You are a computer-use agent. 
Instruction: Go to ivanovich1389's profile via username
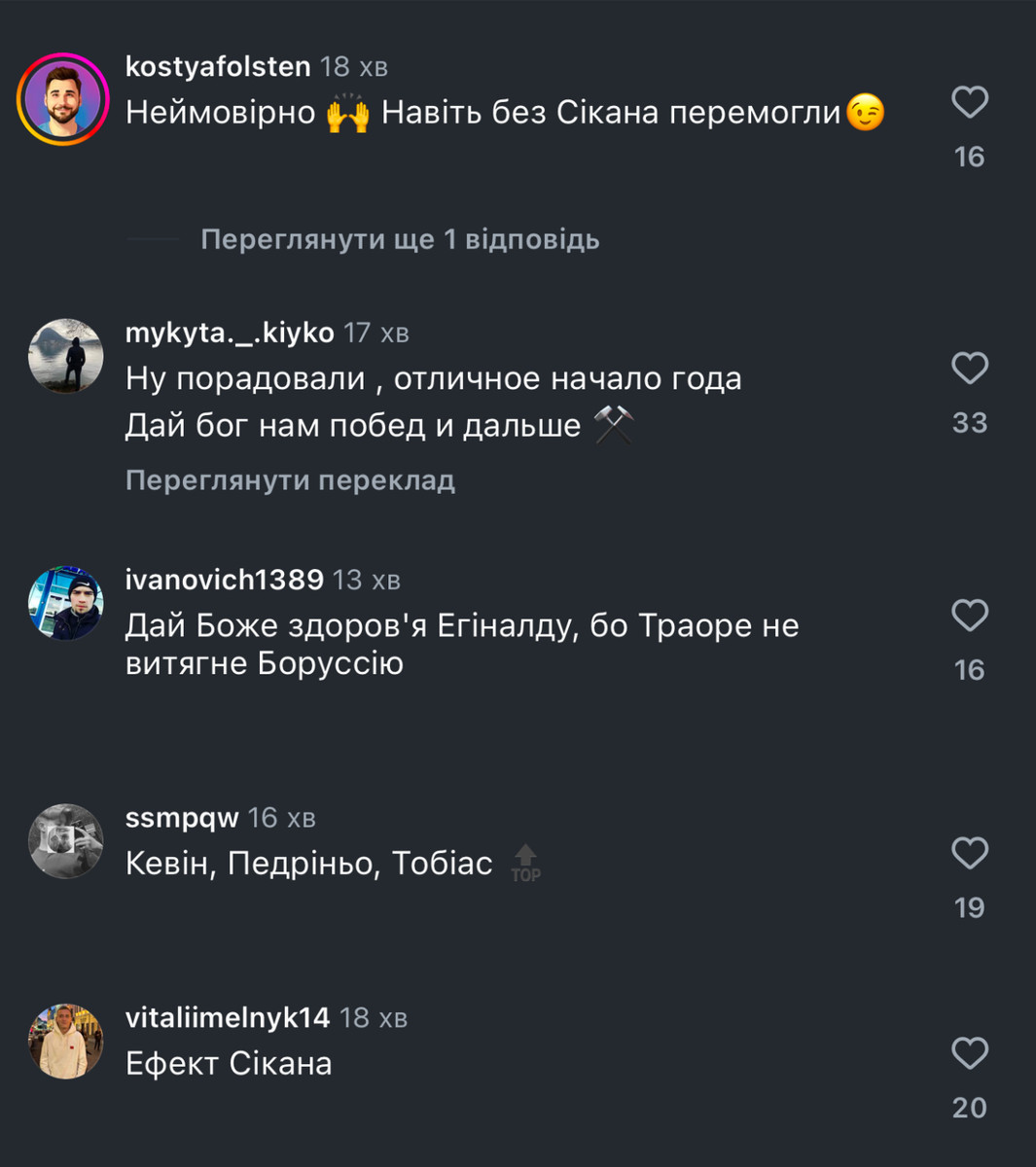tap(224, 580)
